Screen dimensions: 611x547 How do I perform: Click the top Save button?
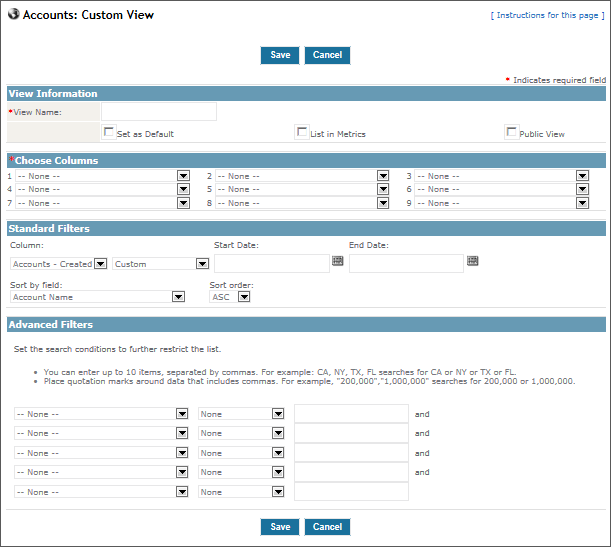pos(280,56)
